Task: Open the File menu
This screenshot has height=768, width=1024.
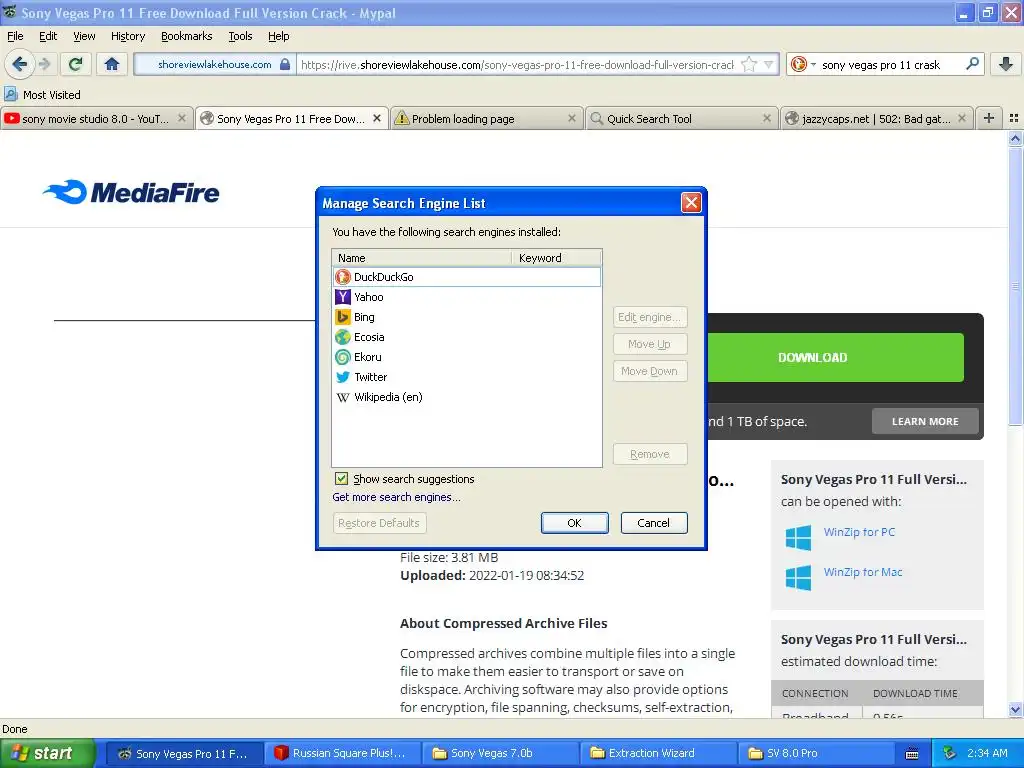Action: [15, 36]
